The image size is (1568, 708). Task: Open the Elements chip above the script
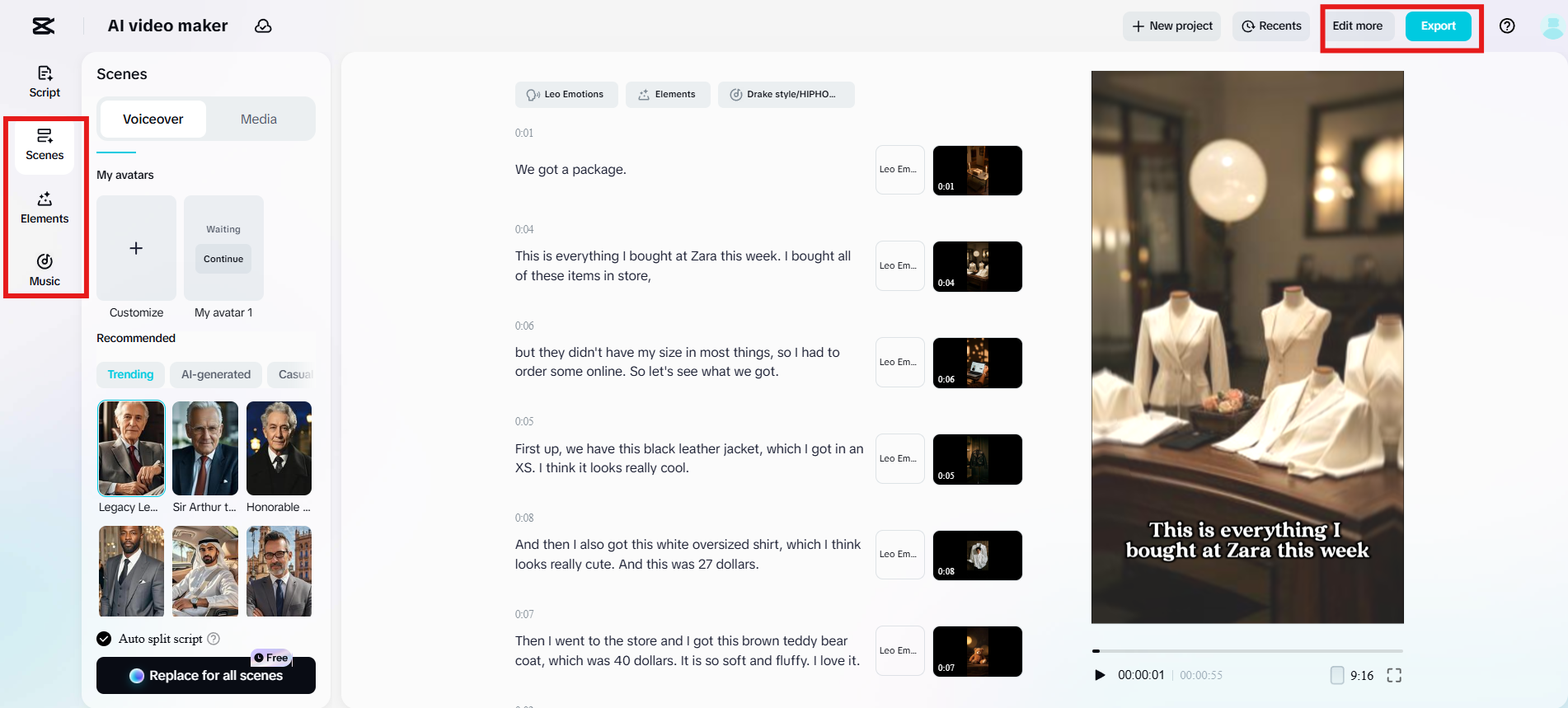pos(668,95)
